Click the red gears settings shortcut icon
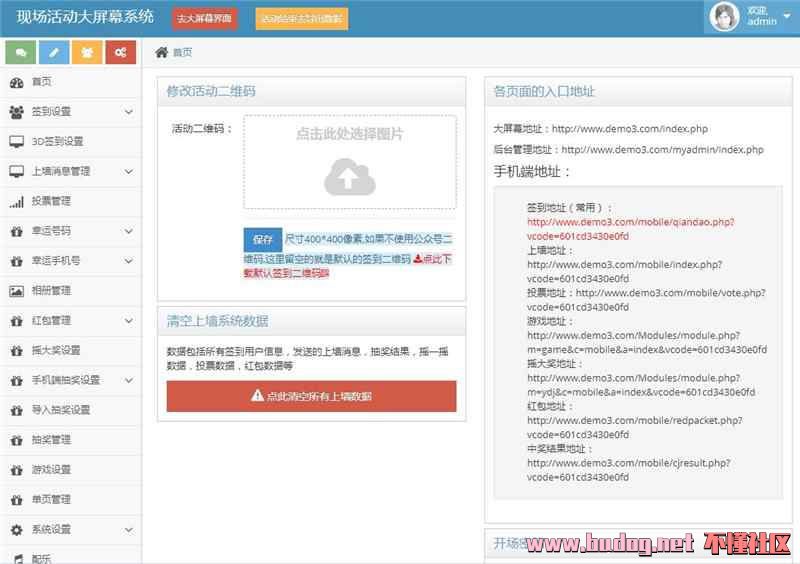Screen dimensions: 800x564 [x=121, y=52]
